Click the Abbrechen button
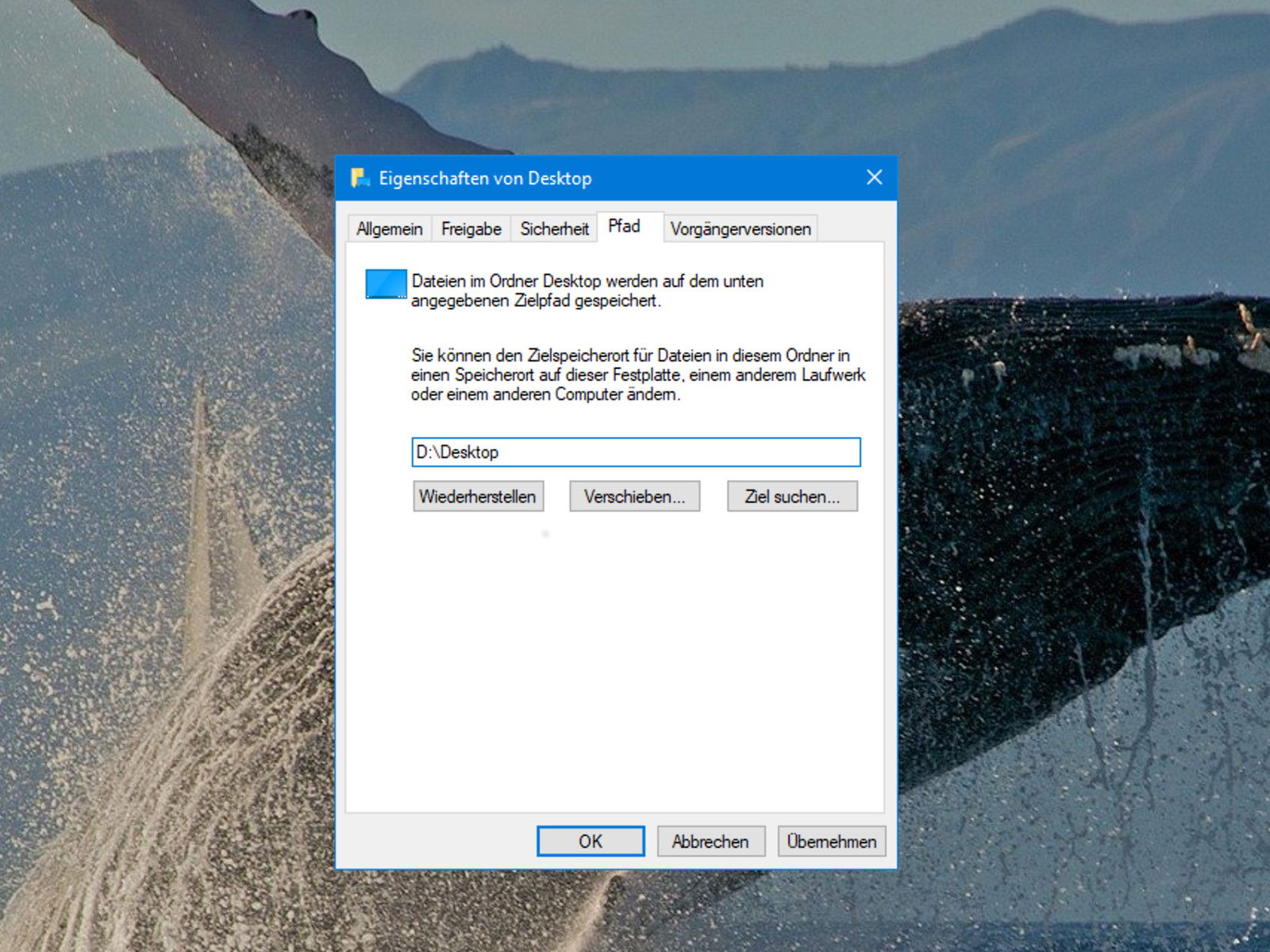 point(710,841)
